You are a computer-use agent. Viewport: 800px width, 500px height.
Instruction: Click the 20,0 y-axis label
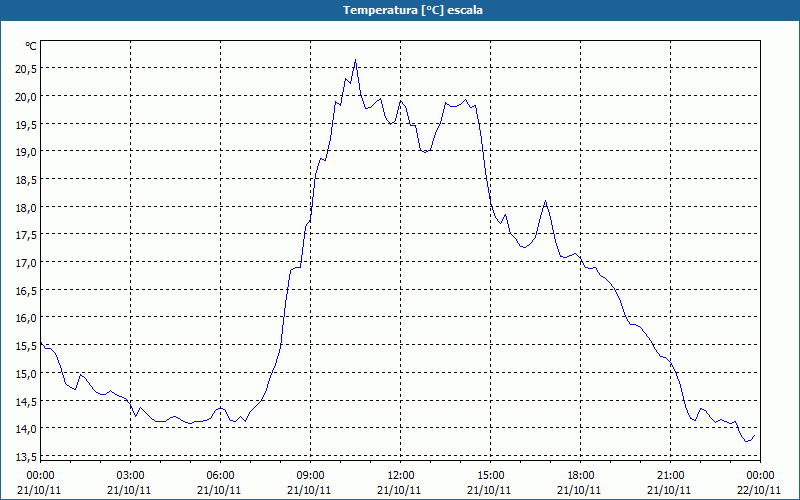pyautogui.click(x=26, y=96)
